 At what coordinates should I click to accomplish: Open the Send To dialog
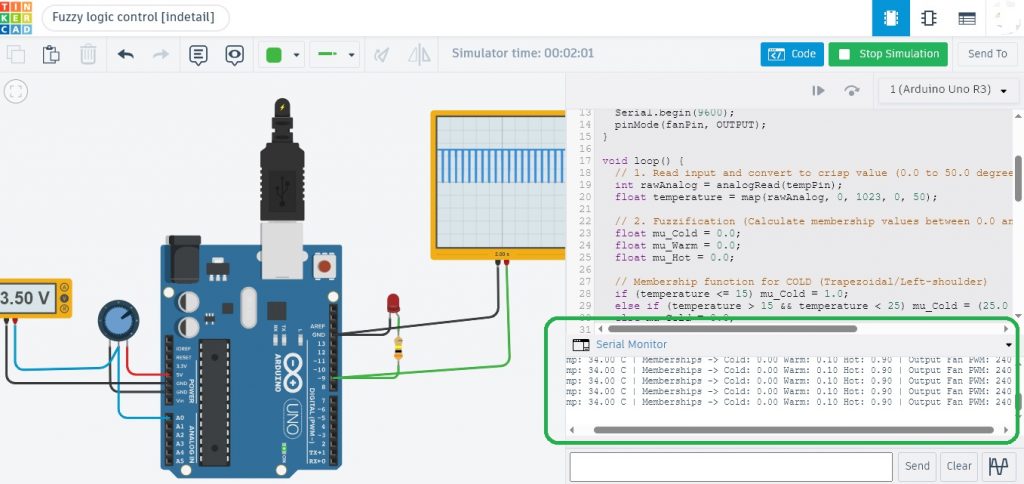pos(987,54)
